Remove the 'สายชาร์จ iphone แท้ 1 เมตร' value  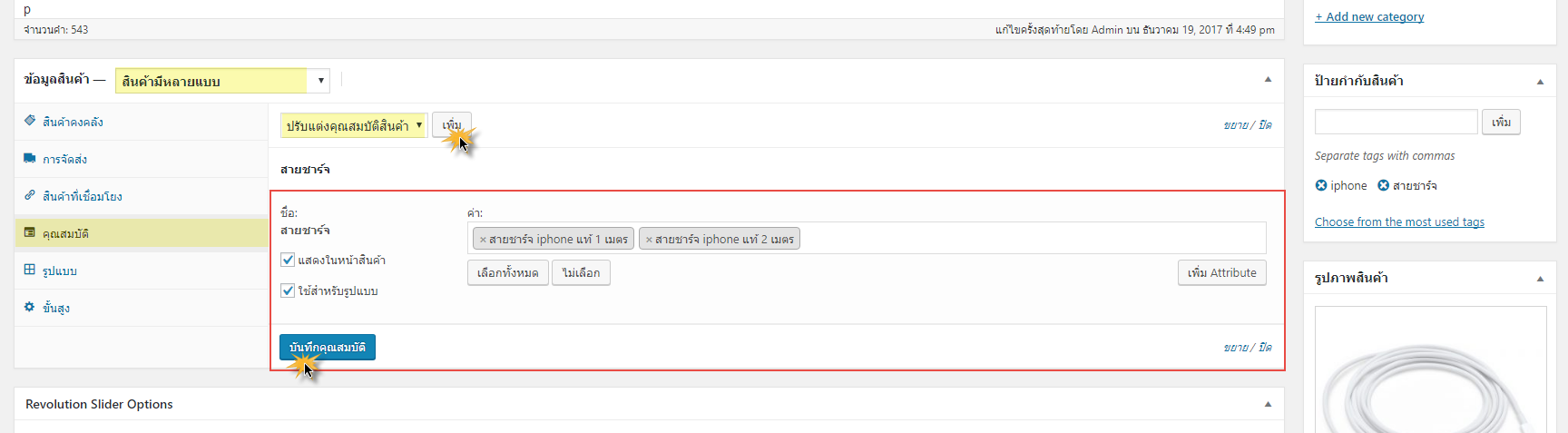[x=483, y=240]
